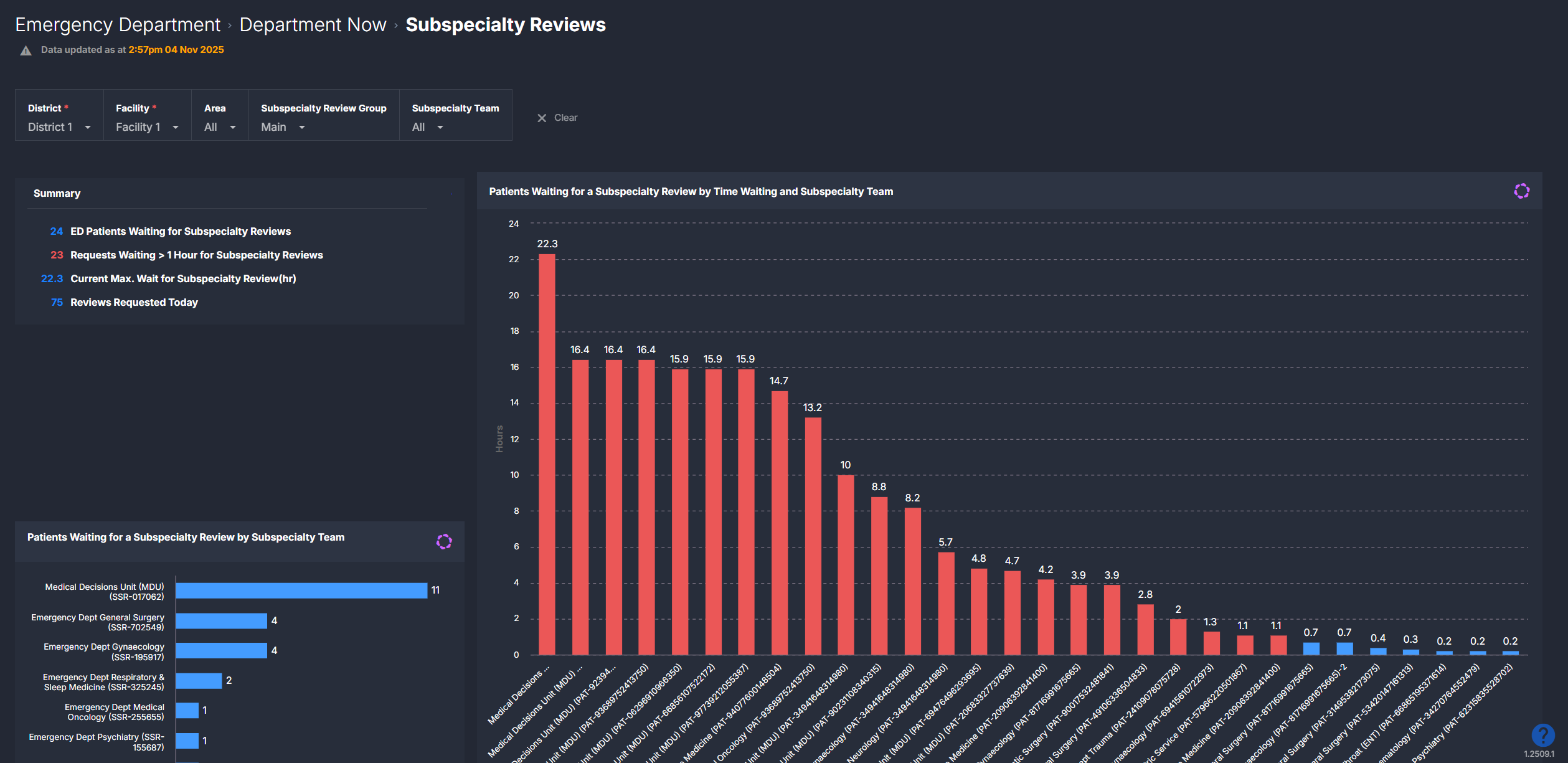
Task: Open Subspecialty Review Group Main dropdown
Action: pyautogui.click(x=283, y=127)
